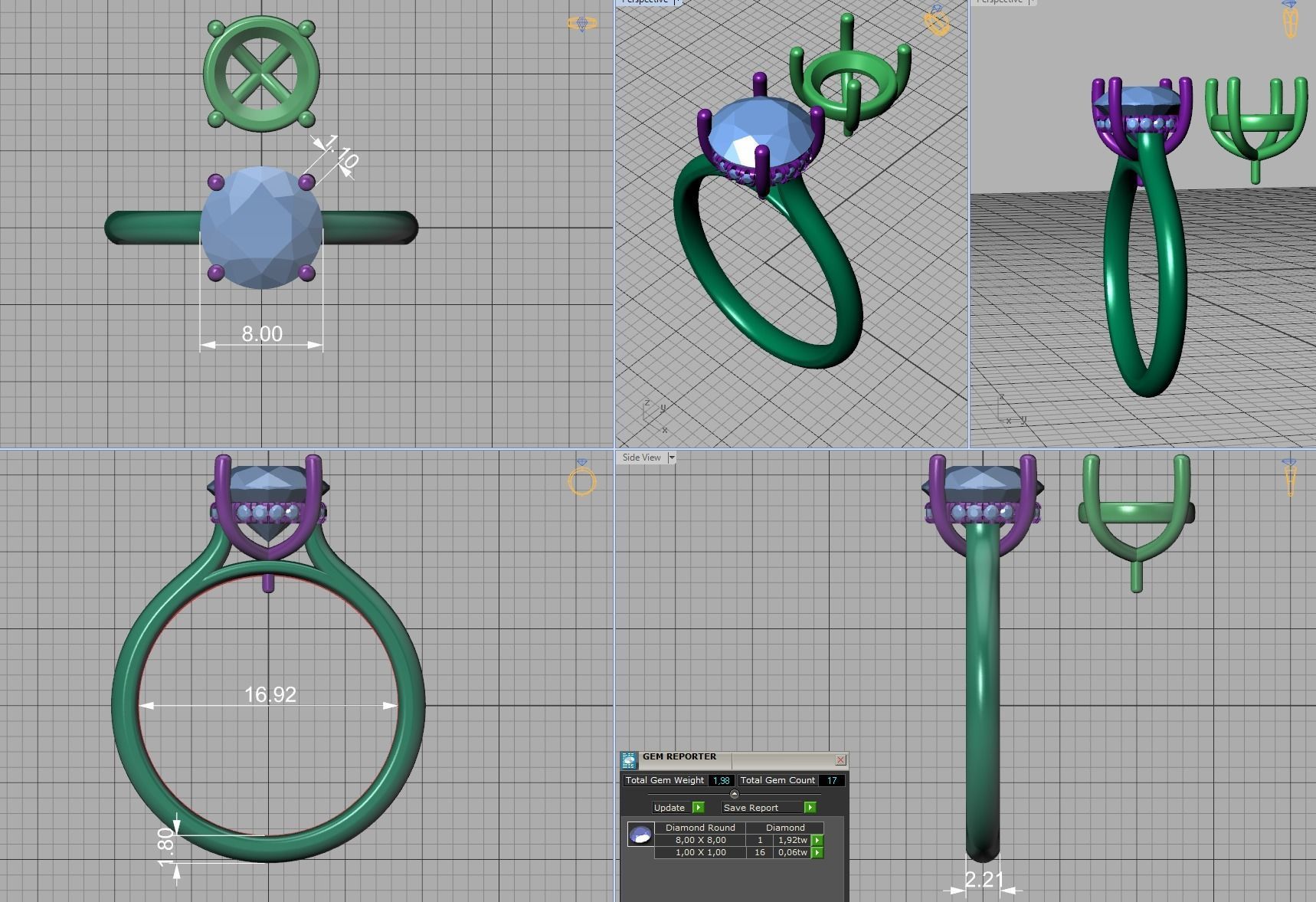This screenshot has height=902, width=1316.
Task: Click the ring icon in right perspective viewport corner
Action: pyautogui.click(x=1291, y=19)
